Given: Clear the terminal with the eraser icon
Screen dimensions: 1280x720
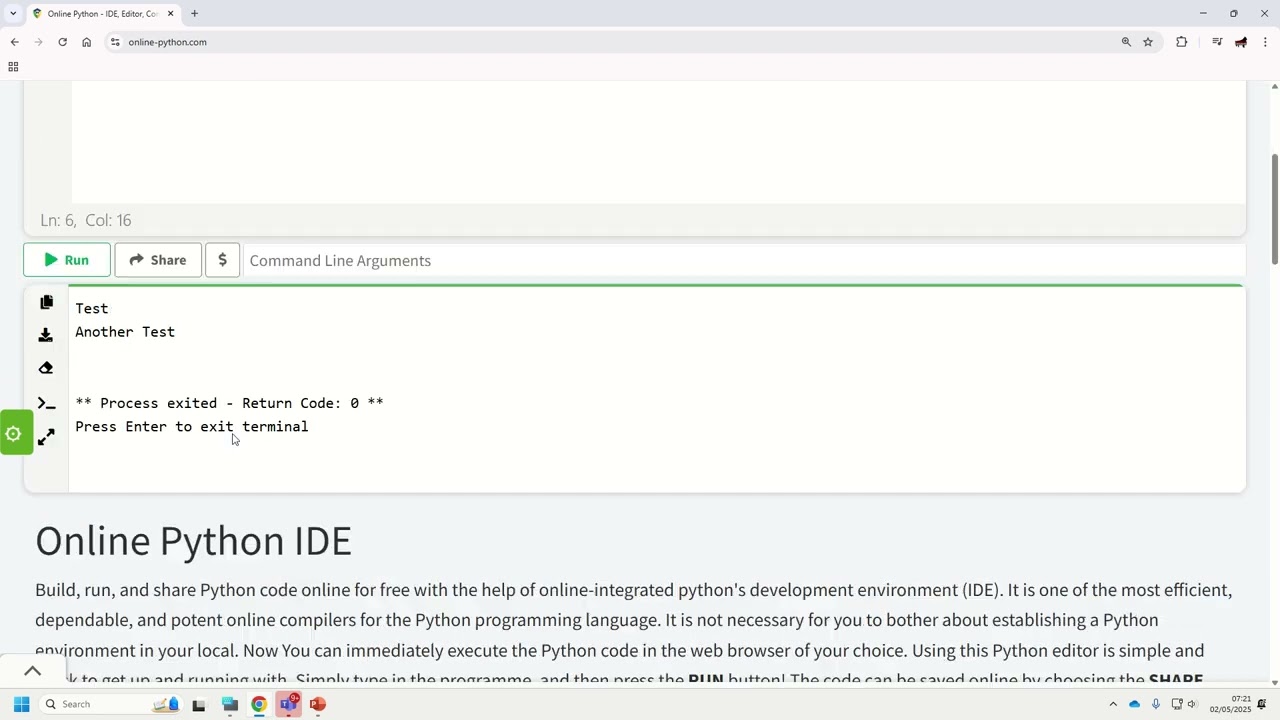Looking at the screenshot, I should coord(46,368).
